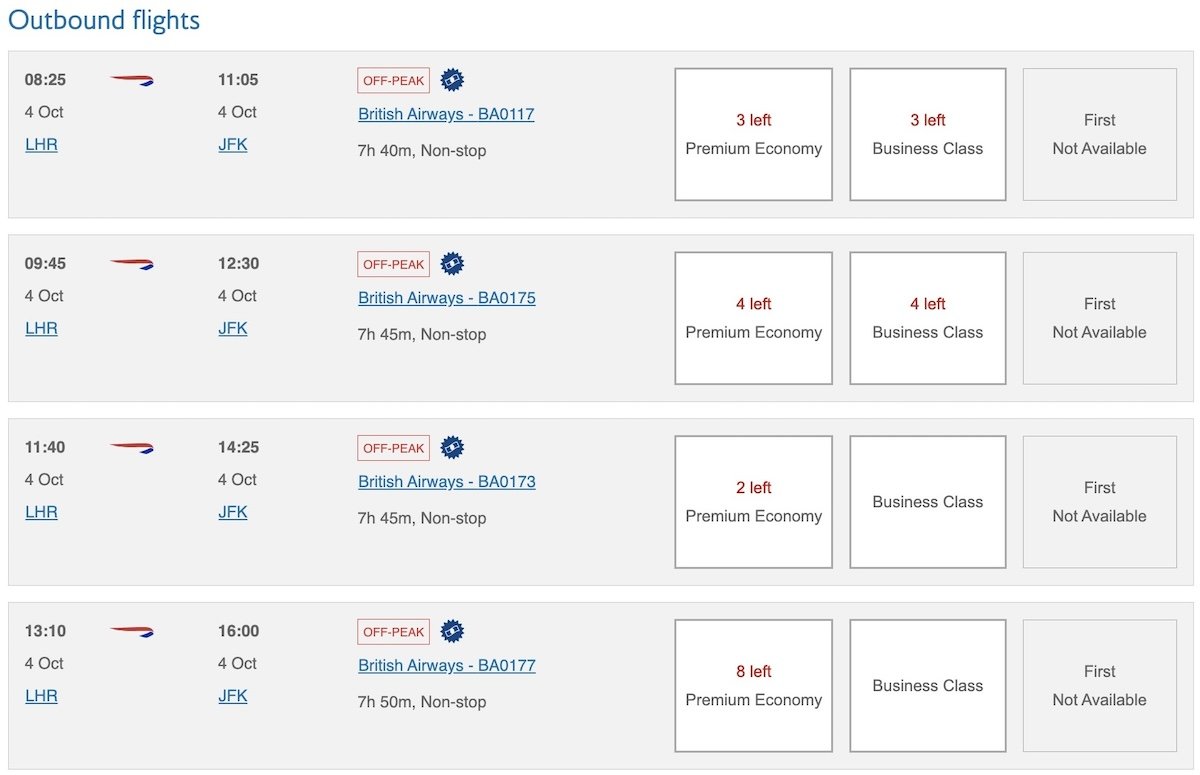Select Premium Economy with 3 left

tap(754, 134)
